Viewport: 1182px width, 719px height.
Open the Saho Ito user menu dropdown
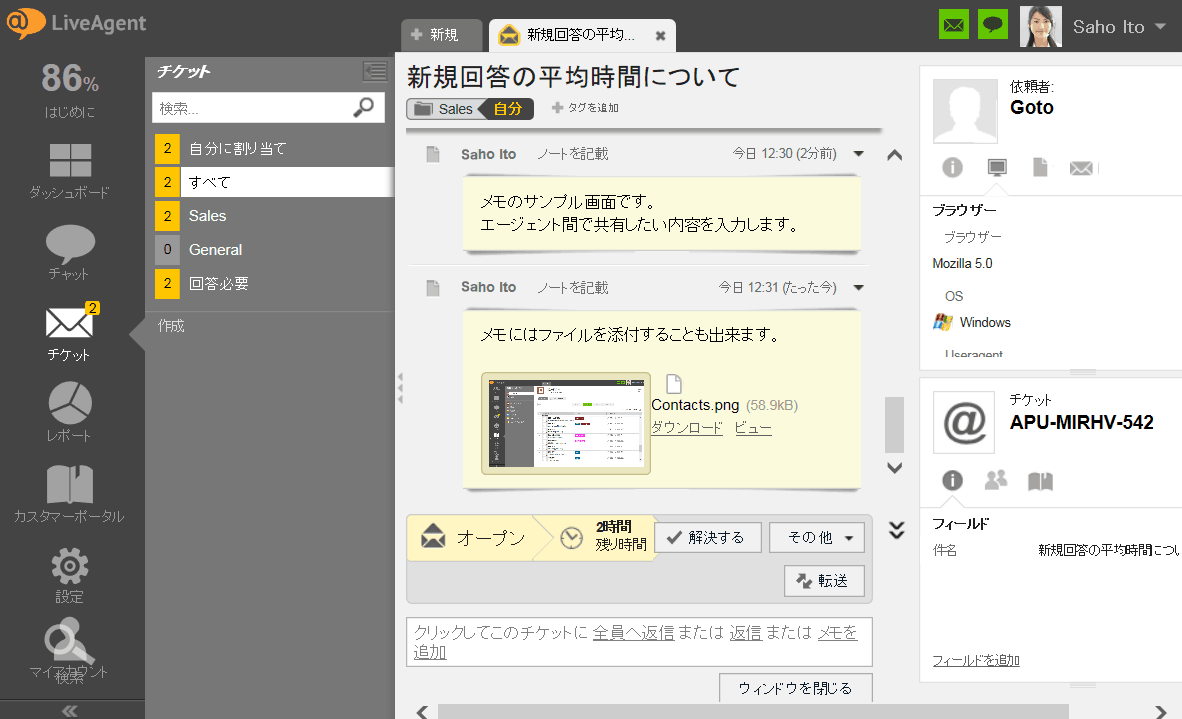[1159, 27]
